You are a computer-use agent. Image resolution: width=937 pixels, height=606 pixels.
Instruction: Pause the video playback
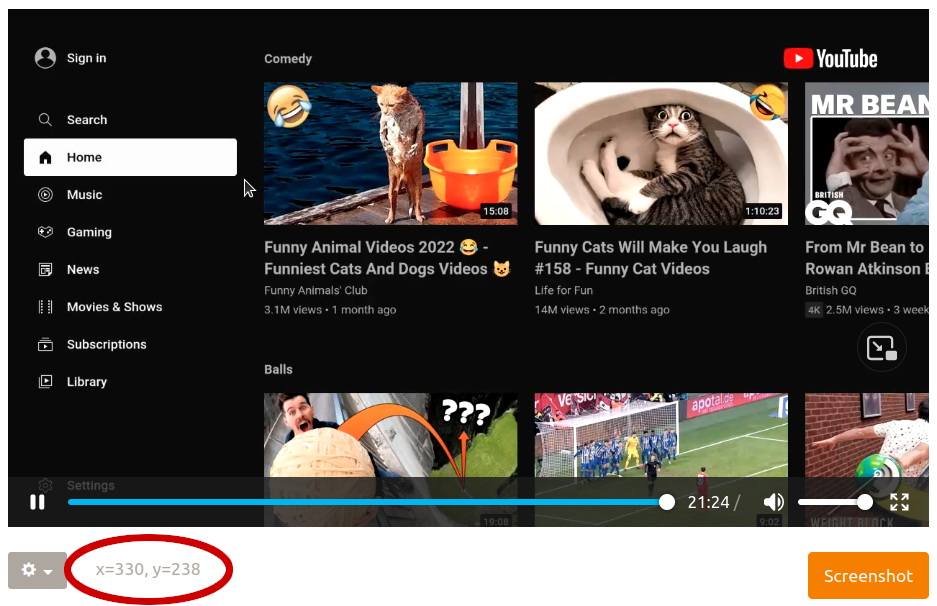click(x=37, y=502)
